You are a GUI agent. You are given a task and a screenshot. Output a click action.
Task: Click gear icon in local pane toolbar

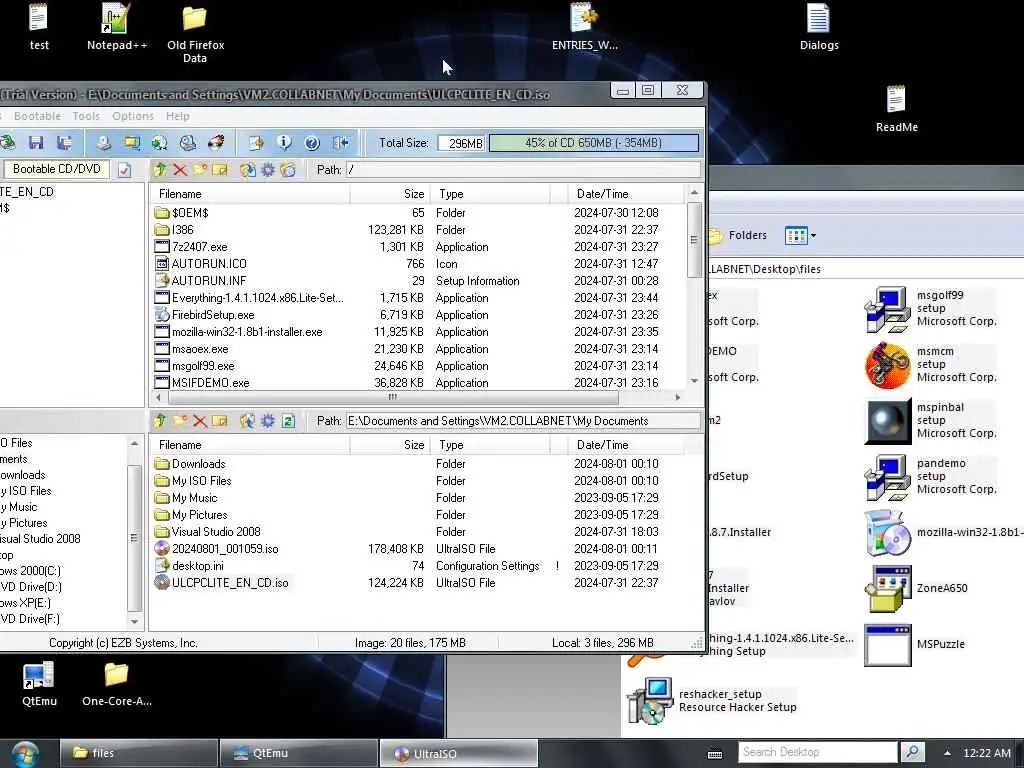(268, 421)
